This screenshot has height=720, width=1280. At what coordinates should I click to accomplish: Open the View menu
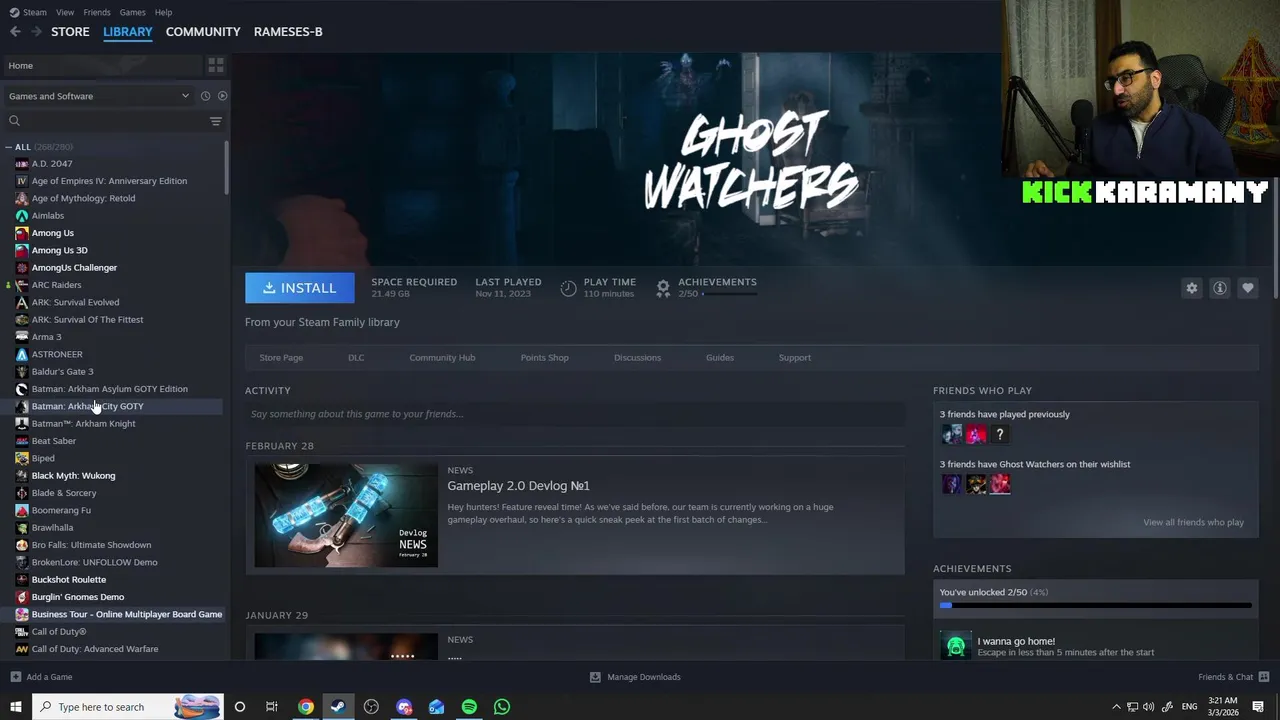(x=65, y=12)
